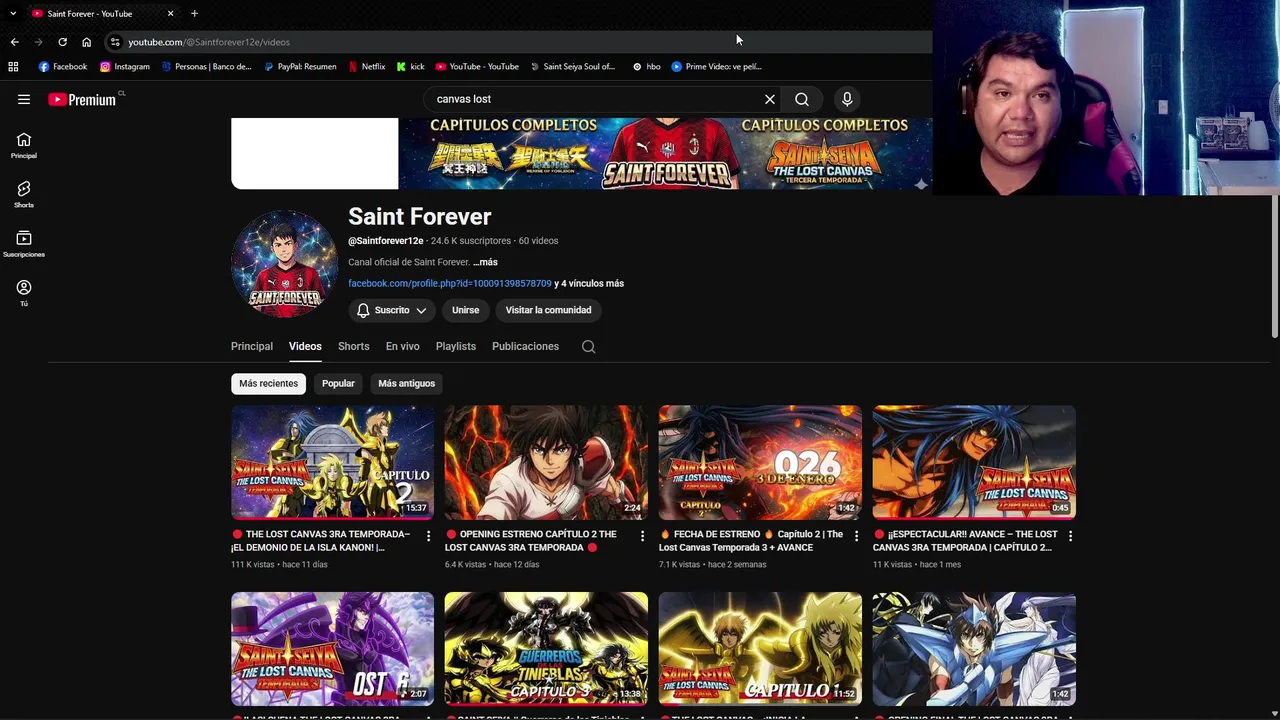Open title OPENING ESTRENO CAPÍTULO 2 THE LOST CANVAS
Image resolution: width=1280 pixels, height=720 pixels.
530,541
